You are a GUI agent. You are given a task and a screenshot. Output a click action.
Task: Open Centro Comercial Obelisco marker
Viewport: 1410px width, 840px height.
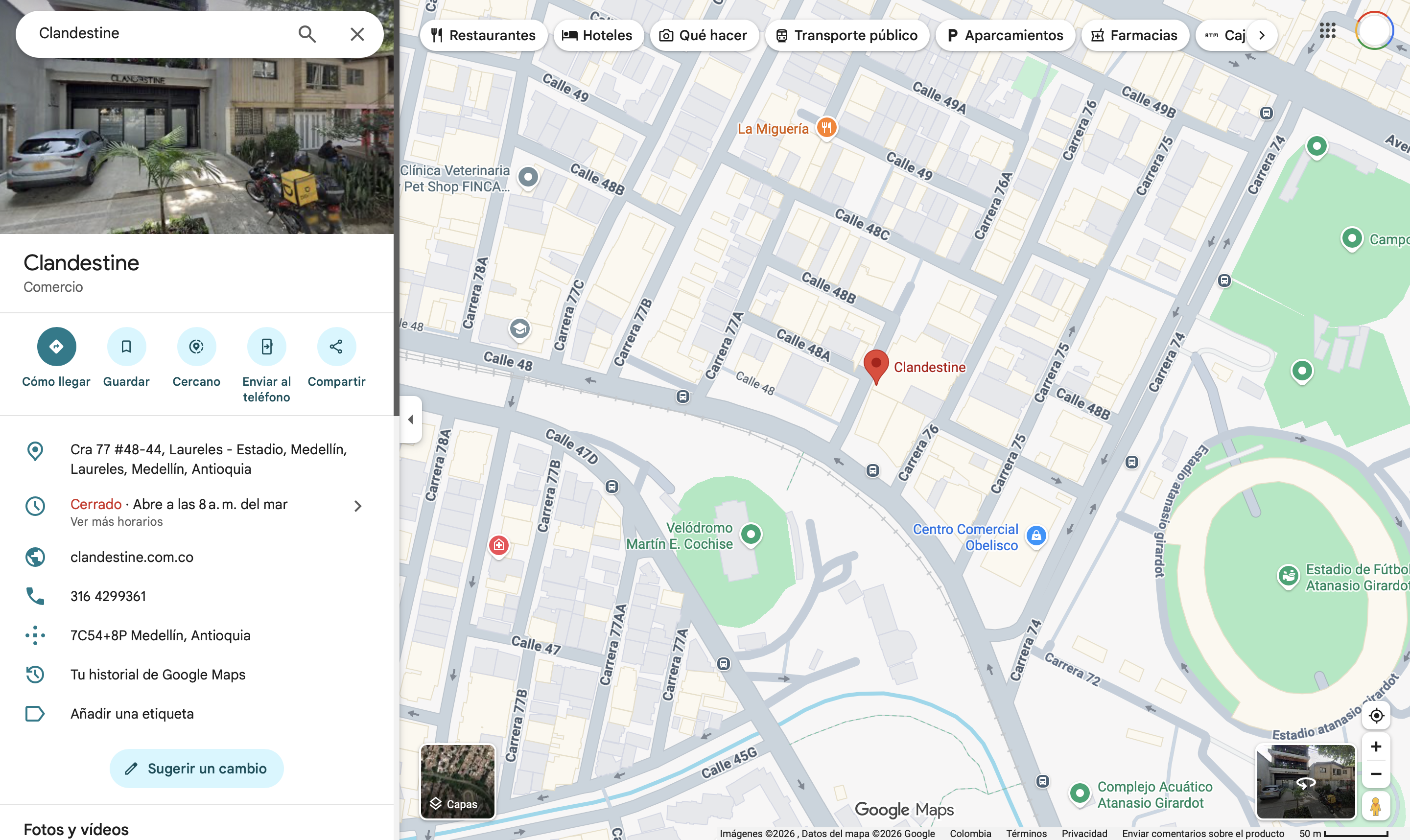1036,536
